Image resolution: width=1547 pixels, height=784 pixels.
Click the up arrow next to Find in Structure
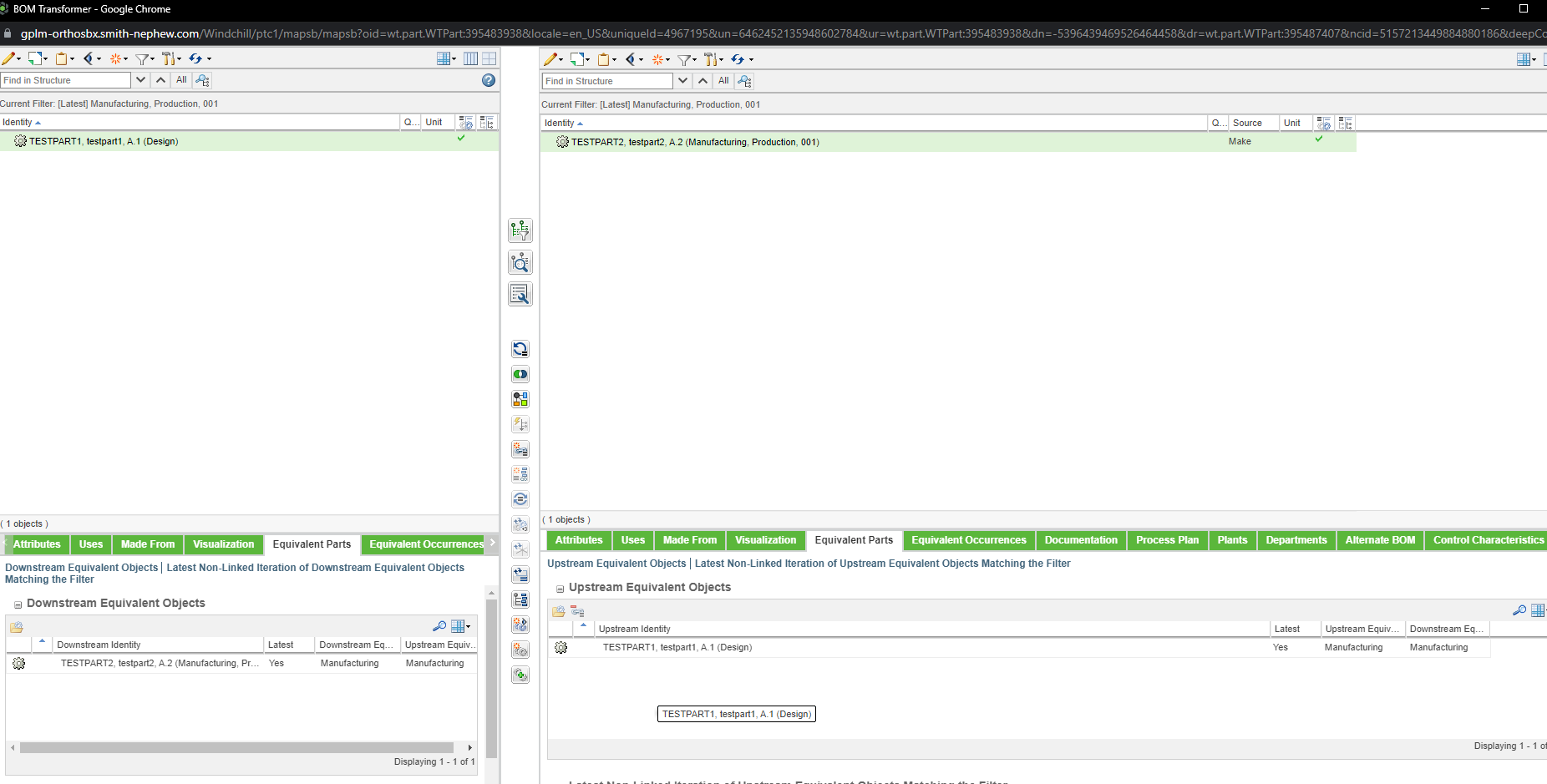click(160, 79)
